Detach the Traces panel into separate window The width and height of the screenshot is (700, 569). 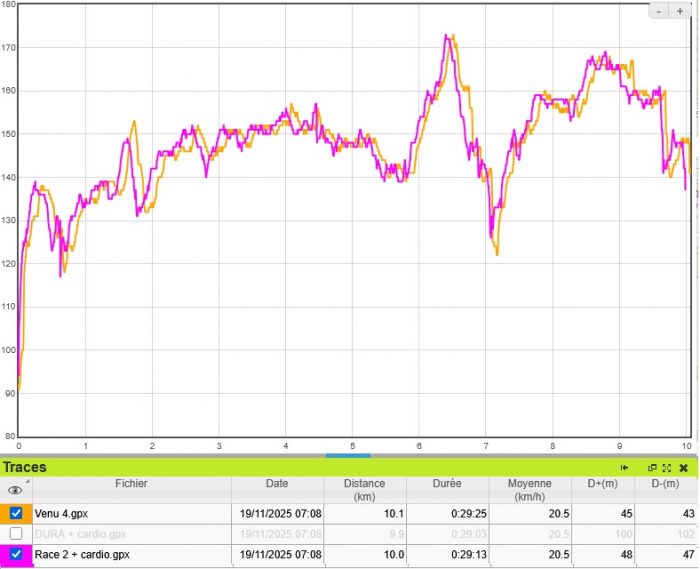coord(652,467)
